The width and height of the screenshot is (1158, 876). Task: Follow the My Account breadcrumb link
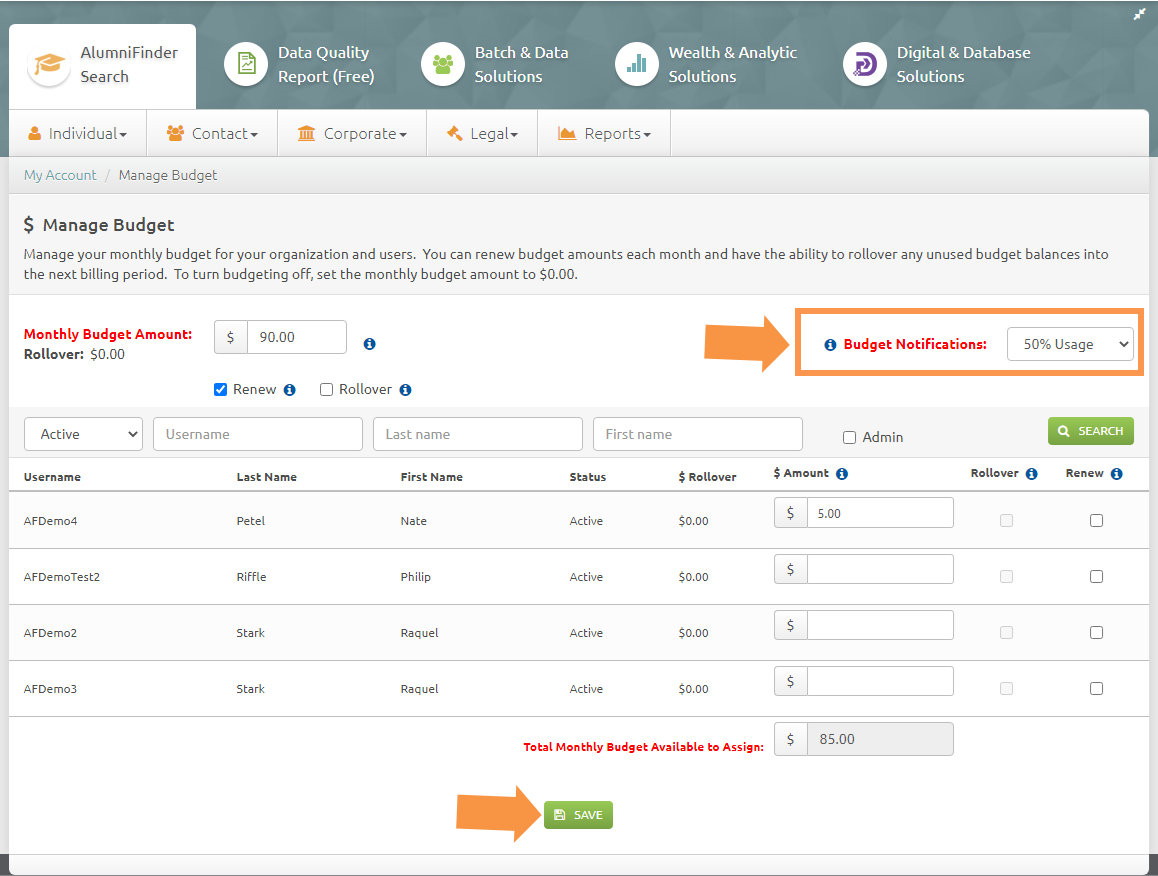click(x=60, y=175)
